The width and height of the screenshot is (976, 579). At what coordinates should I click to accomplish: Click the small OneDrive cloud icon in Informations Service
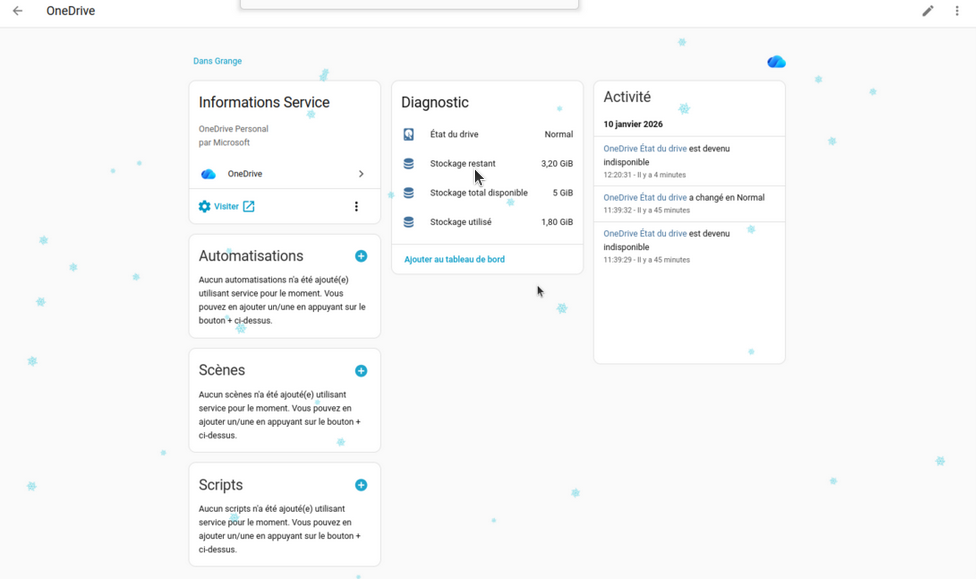click(208, 174)
